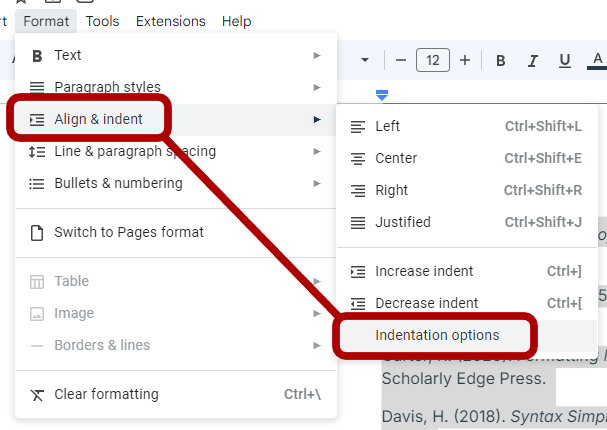The width and height of the screenshot is (607, 430).
Task: Align text Right
Action: coord(467,190)
